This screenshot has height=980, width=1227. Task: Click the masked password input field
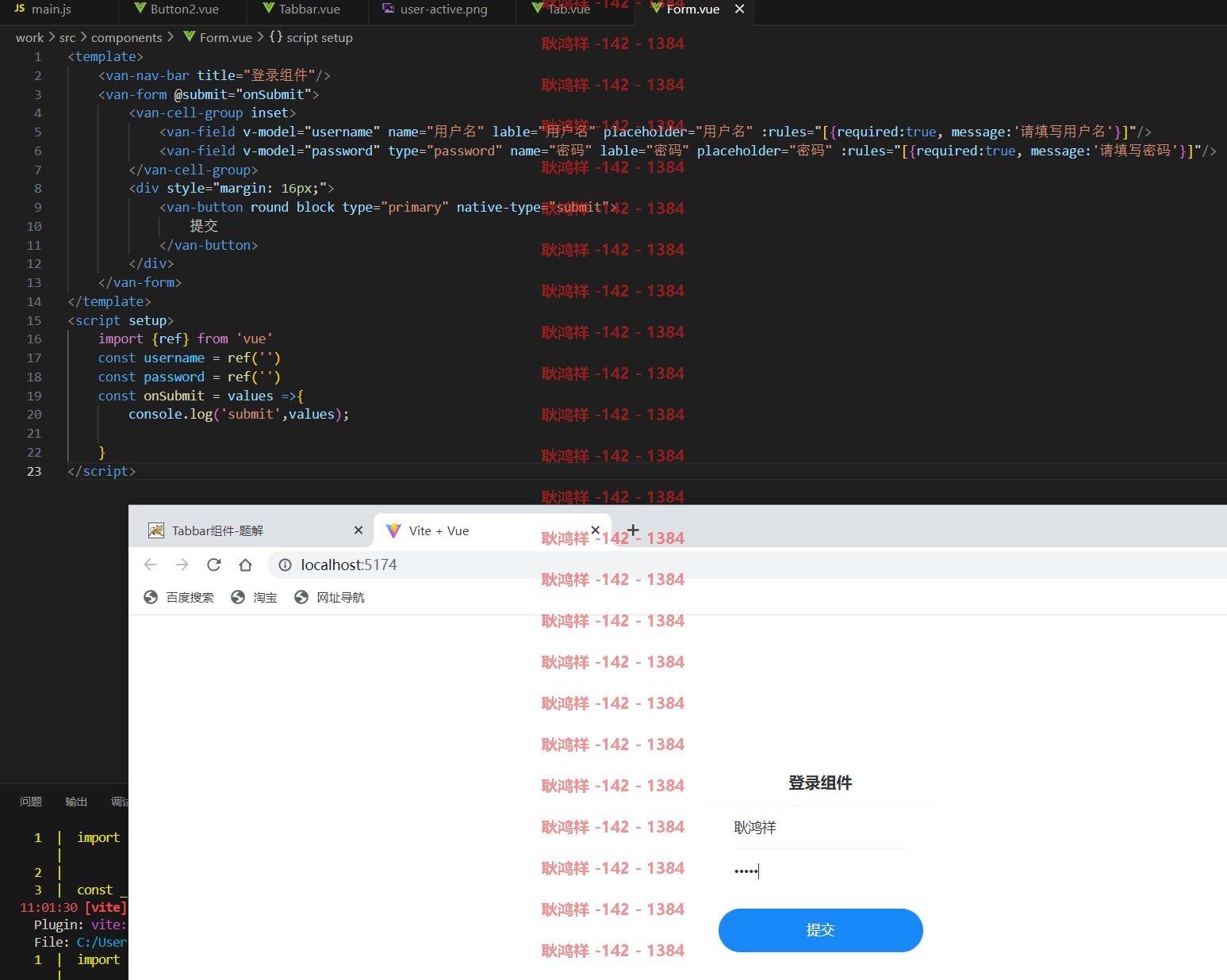point(820,871)
